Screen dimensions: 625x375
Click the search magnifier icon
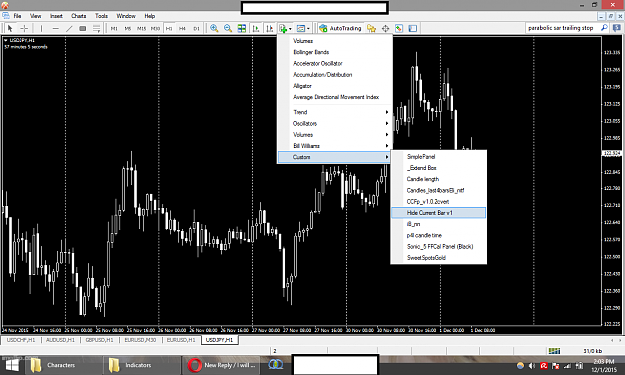click(604, 28)
